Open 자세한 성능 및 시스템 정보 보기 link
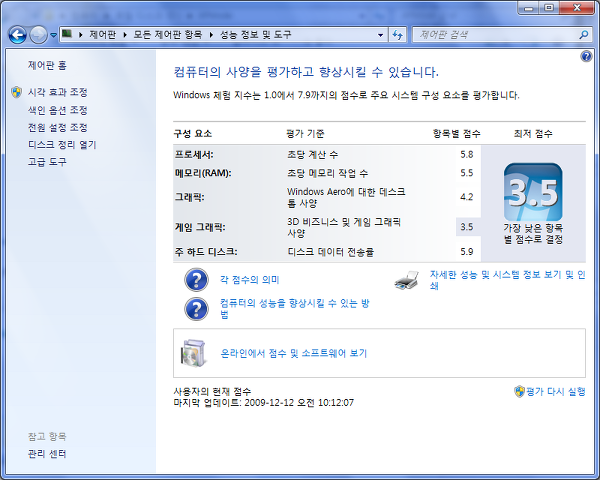 coord(507,280)
